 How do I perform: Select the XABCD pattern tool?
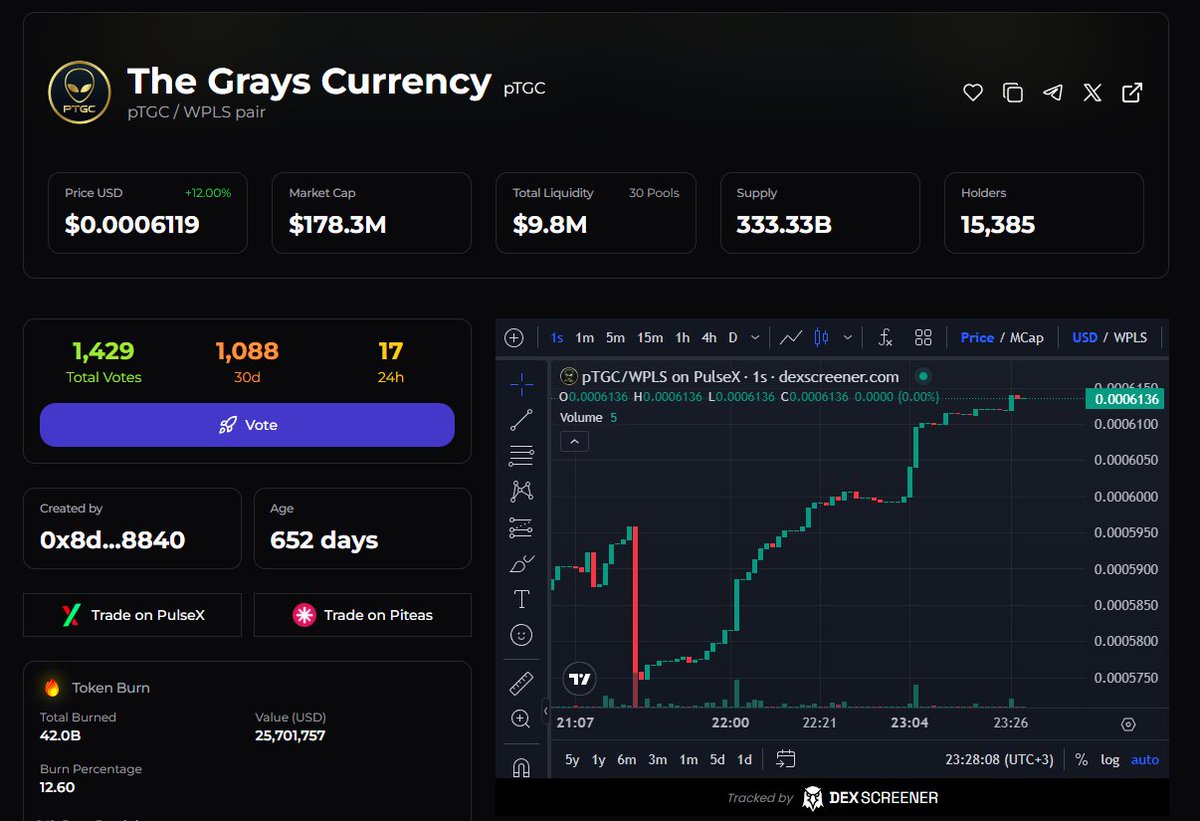(x=521, y=491)
